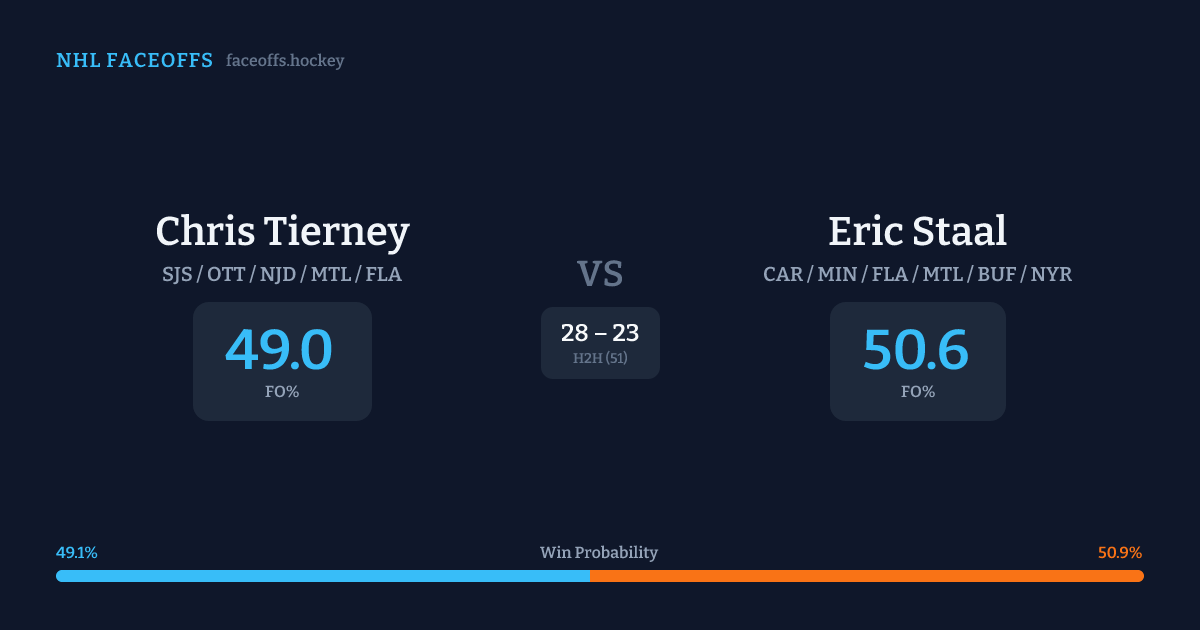Click the 49.1% win probability value
This screenshot has height=630, width=1200.
click(x=77, y=553)
